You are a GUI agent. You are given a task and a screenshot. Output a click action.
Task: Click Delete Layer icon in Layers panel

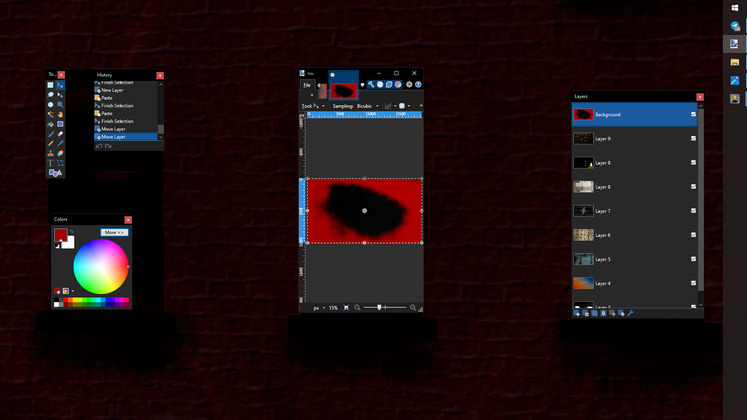click(586, 313)
